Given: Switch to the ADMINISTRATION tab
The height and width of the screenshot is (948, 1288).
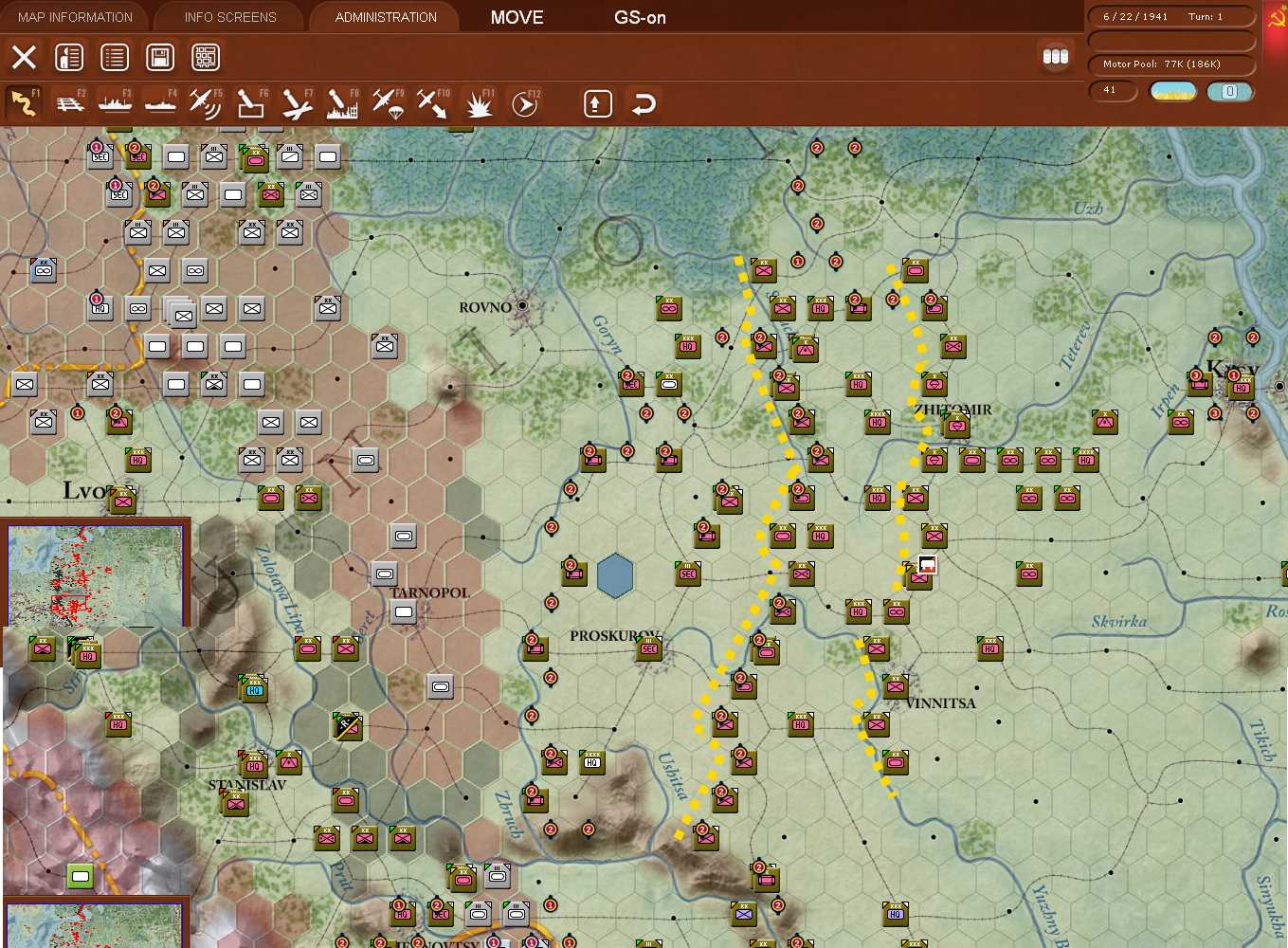Looking at the screenshot, I should point(386,17).
